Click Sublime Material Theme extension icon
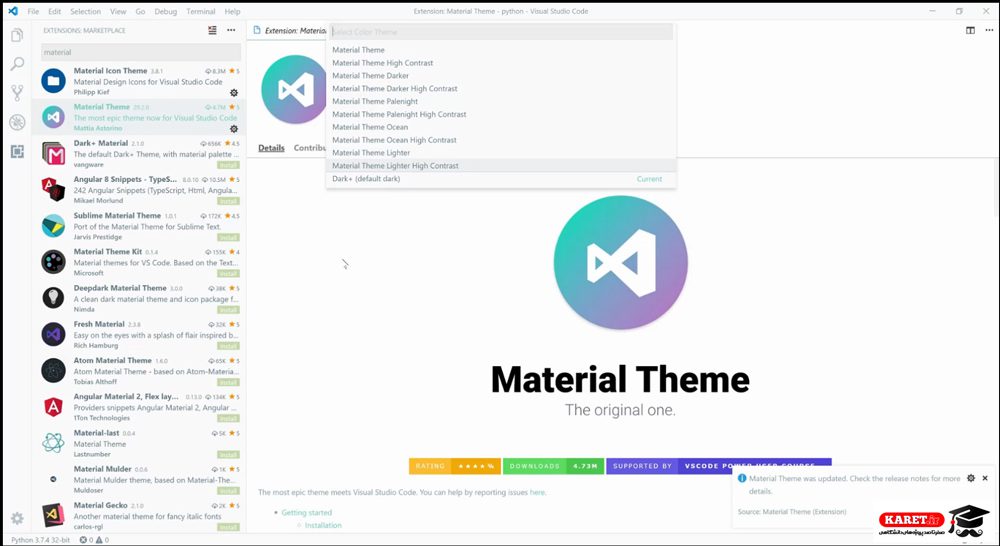 point(54,226)
